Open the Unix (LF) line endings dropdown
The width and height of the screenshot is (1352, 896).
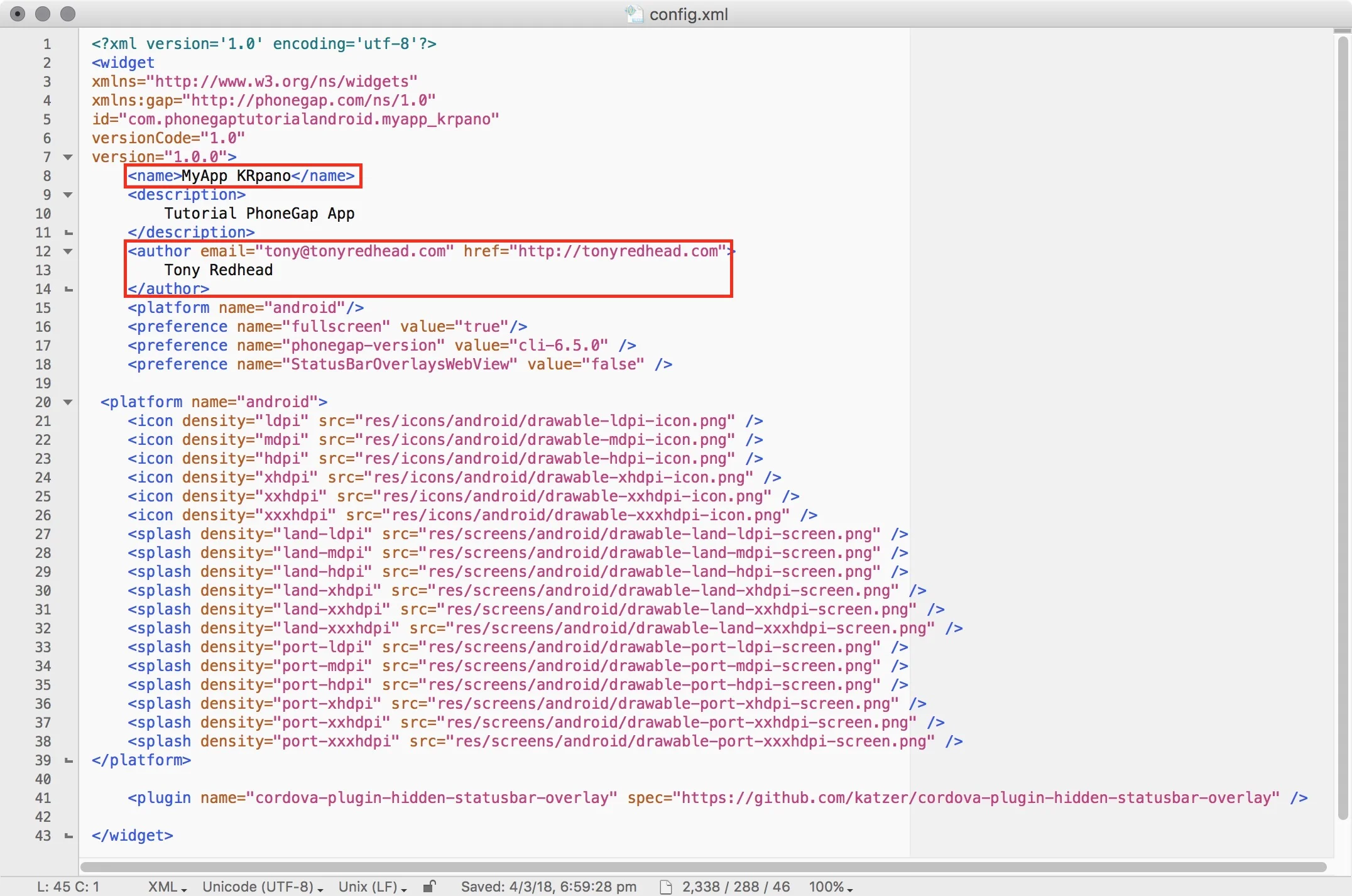tap(373, 887)
